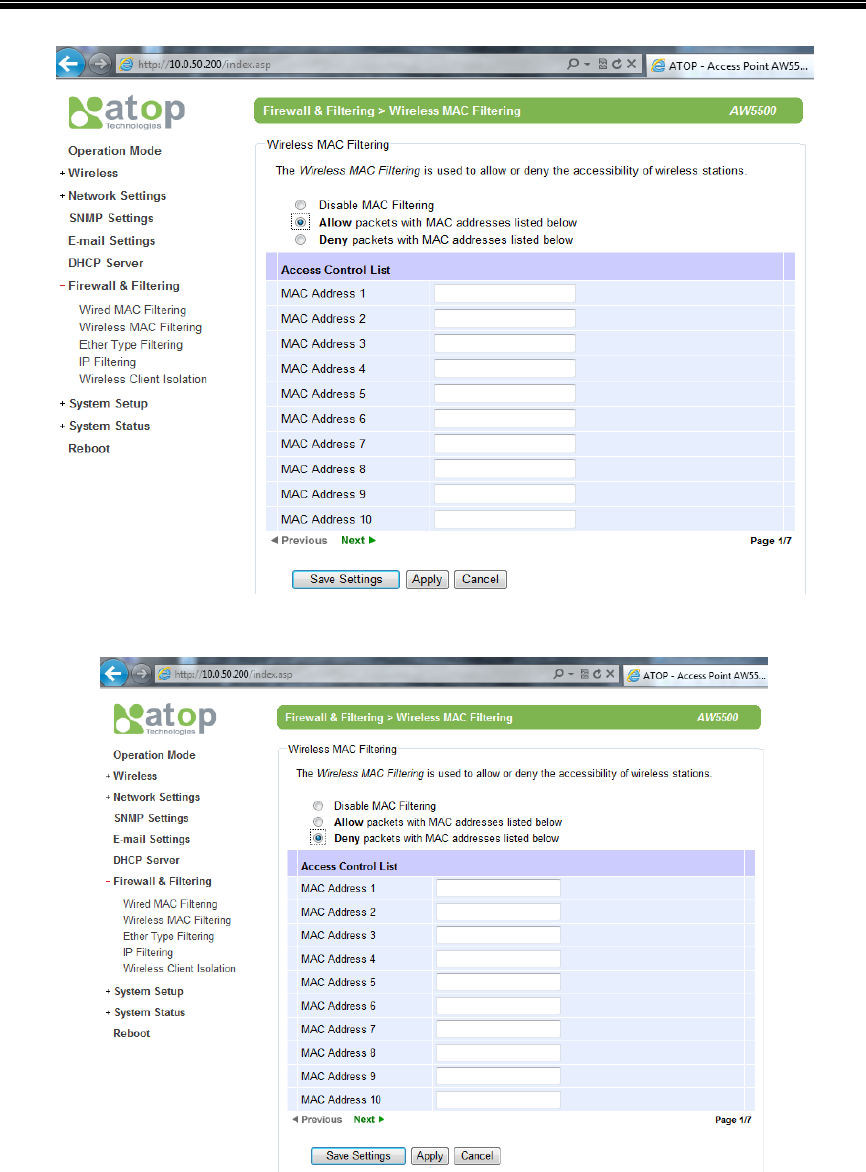The height and width of the screenshot is (1172, 866).
Task: Open Ether Type Filtering in lower sidebar
Action: click(169, 937)
